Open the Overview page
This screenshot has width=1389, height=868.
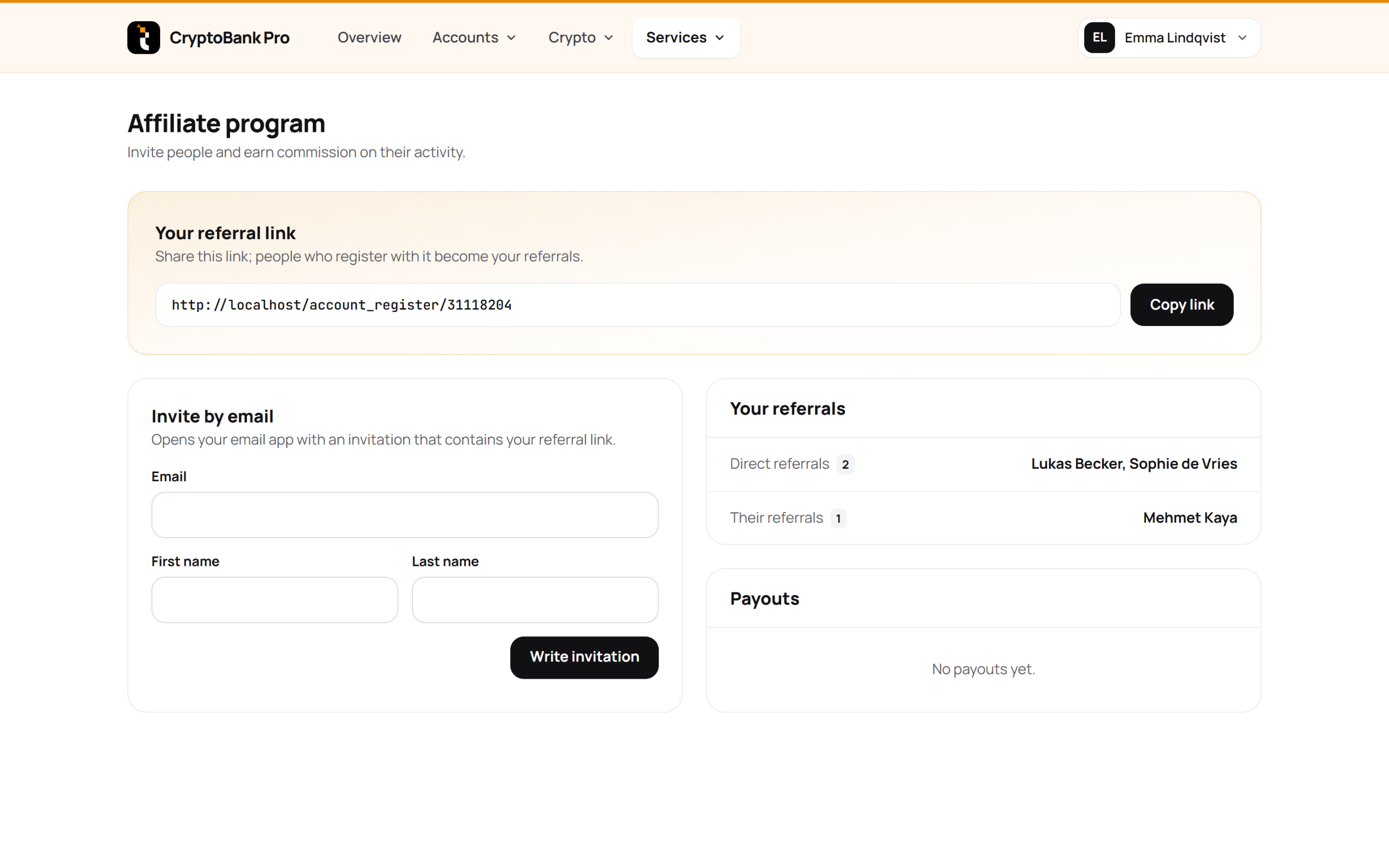(x=369, y=38)
